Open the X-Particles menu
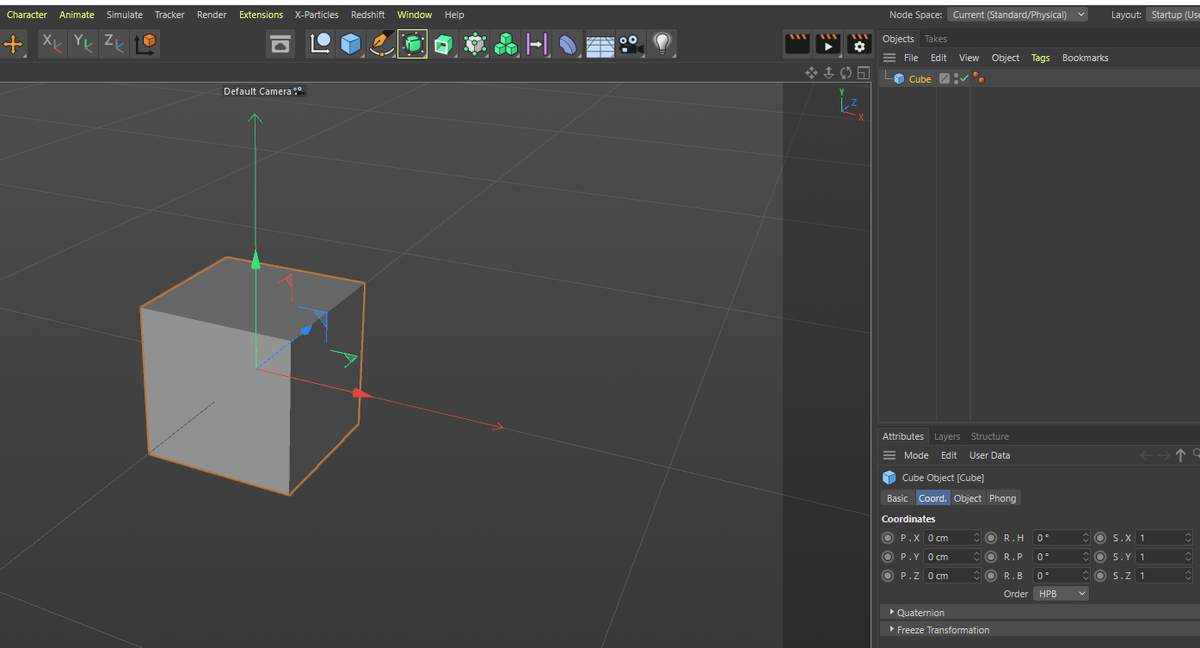 click(316, 15)
